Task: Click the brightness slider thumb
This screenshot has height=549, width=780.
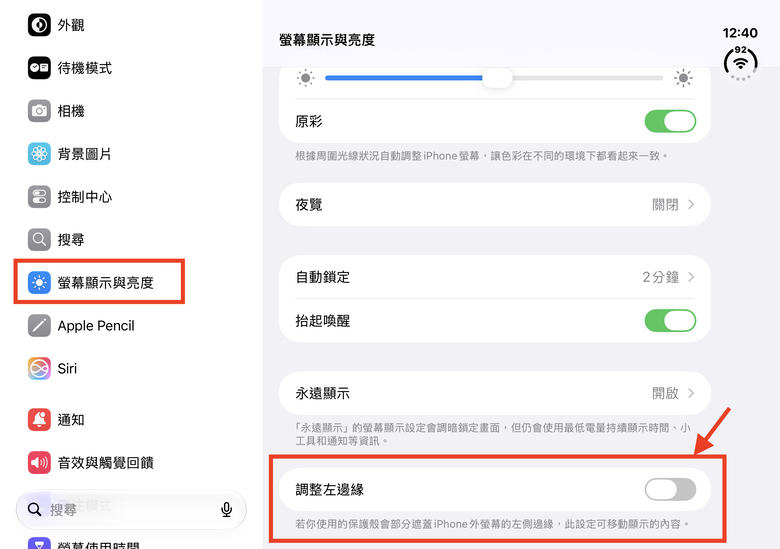Action: pos(497,78)
